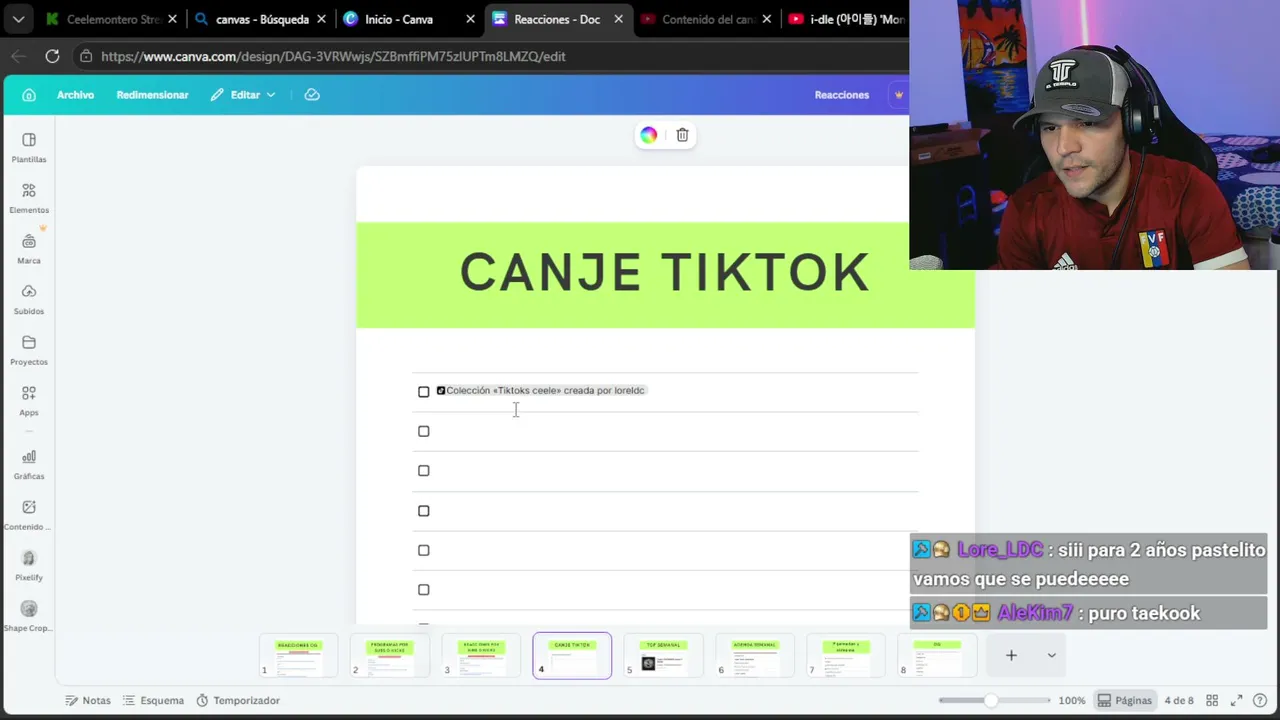Open the Plantillas panel
Screen dimensions: 1280x720
click(x=29, y=147)
